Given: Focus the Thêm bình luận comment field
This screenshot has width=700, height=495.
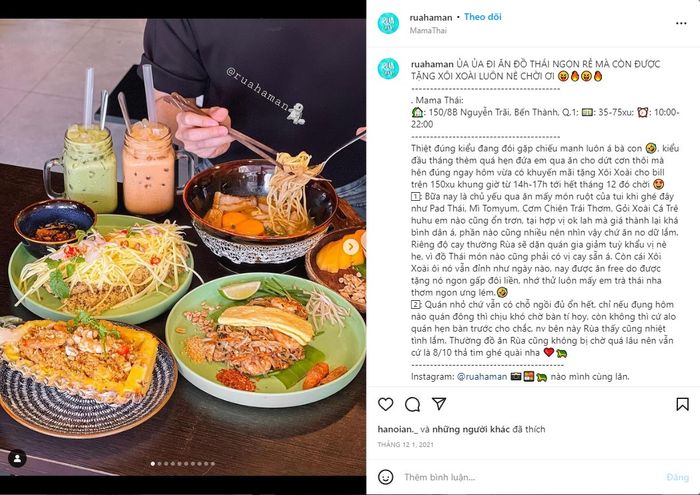Looking at the screenshot, I should pyautogui.click(x=531, y=477).
